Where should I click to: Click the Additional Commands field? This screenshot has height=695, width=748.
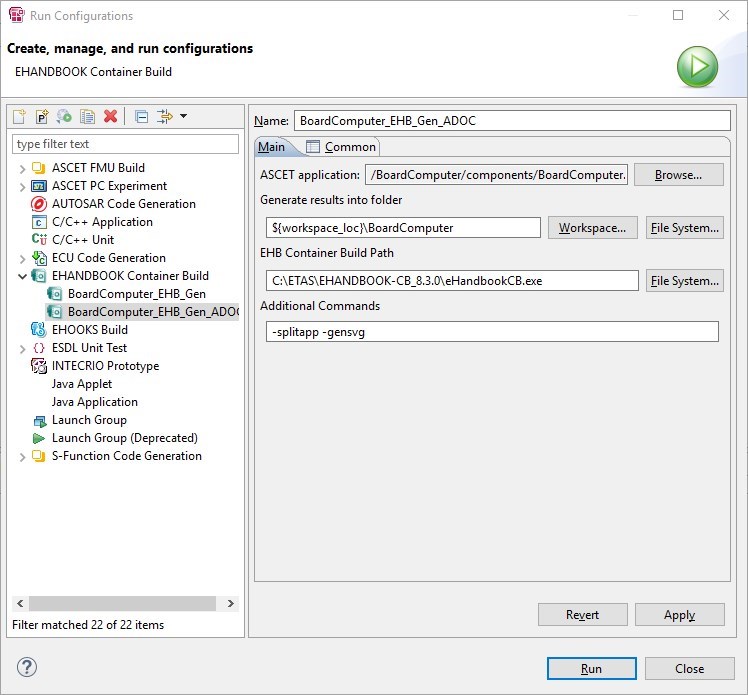(x=492, y=332)
